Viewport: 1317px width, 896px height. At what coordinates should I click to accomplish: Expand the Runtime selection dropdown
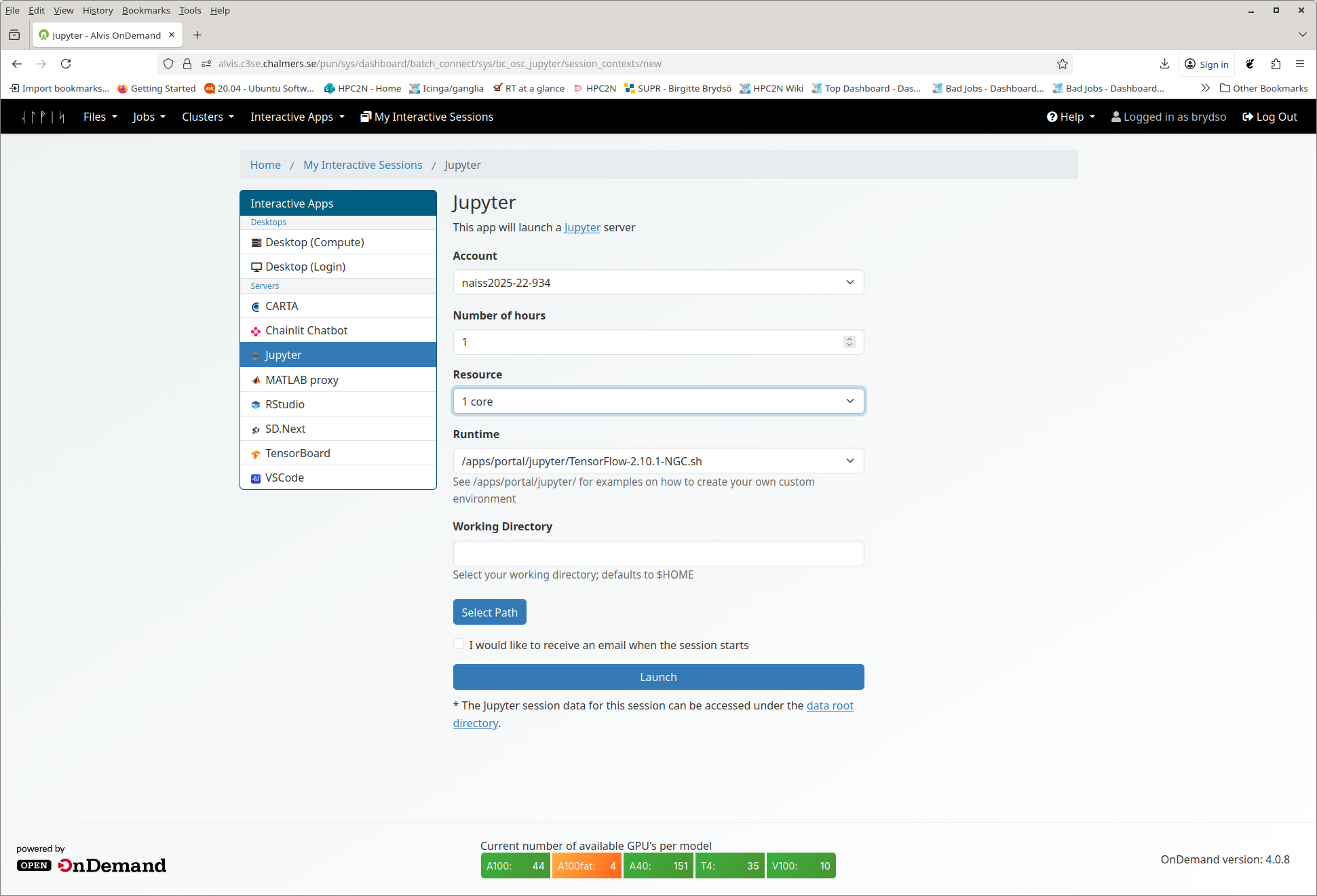[657, 461]
